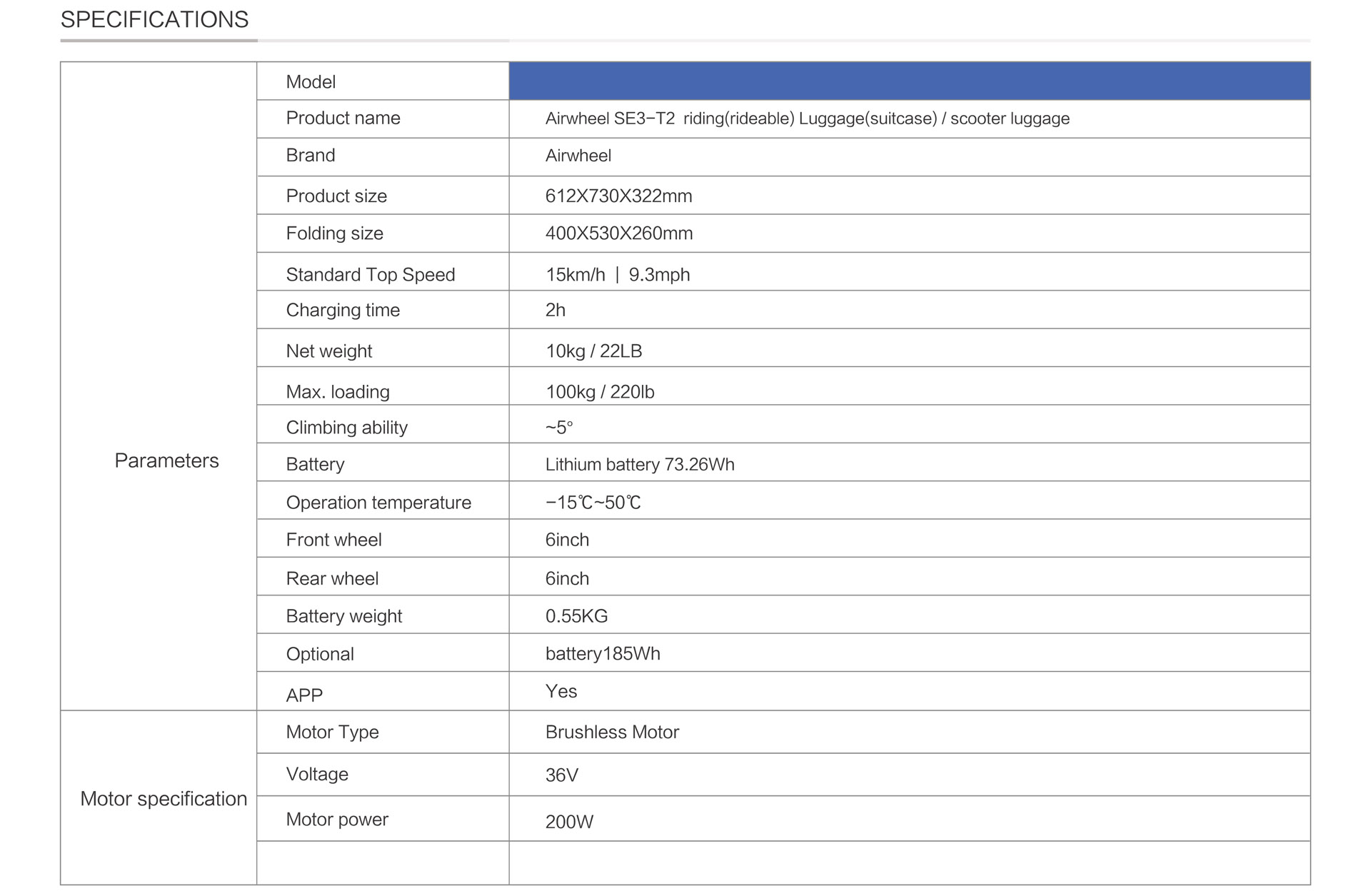Select the 2h charging time value
This screenshot has width=1371, height=896.
click(x=556, y=310)
